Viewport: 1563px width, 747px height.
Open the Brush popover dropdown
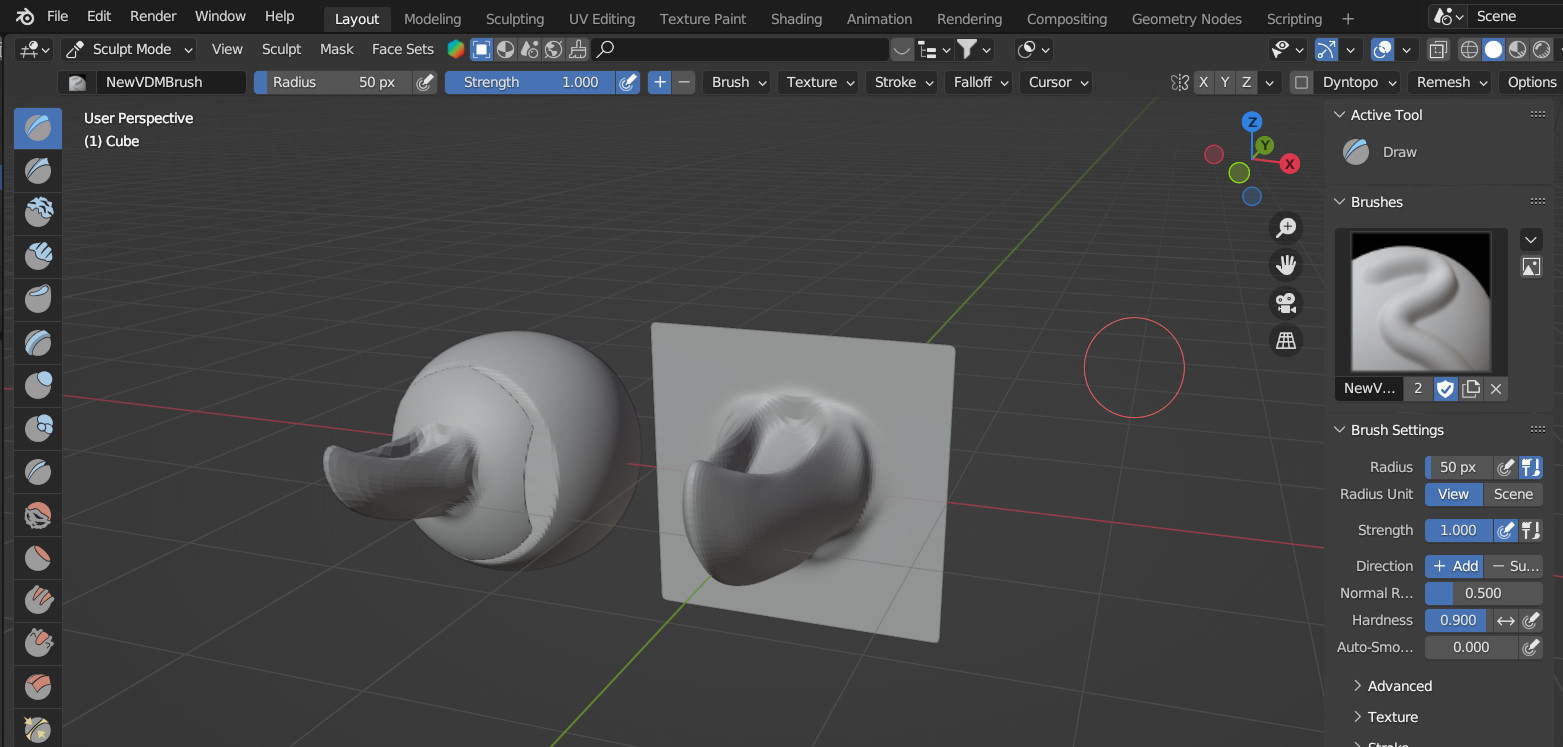[x=739, y=82]
